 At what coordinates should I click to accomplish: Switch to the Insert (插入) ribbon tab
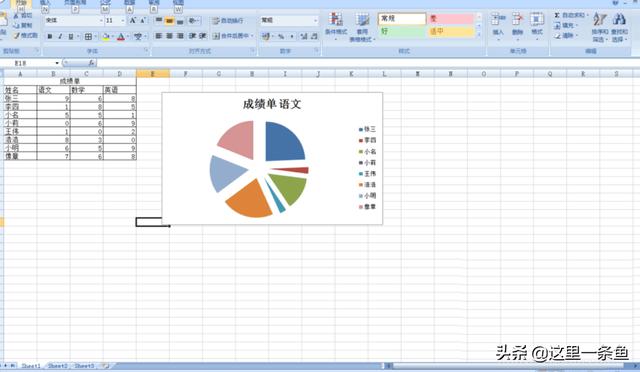click(45, 3)
